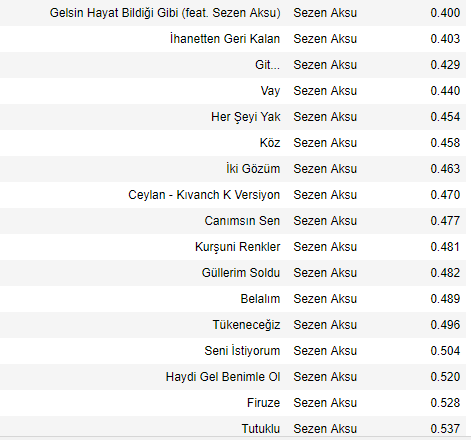Image resolution: width=471 pixels, height=440 pixels.
Task: Select Güllerim Soldu track title
Action: point(241,273)
